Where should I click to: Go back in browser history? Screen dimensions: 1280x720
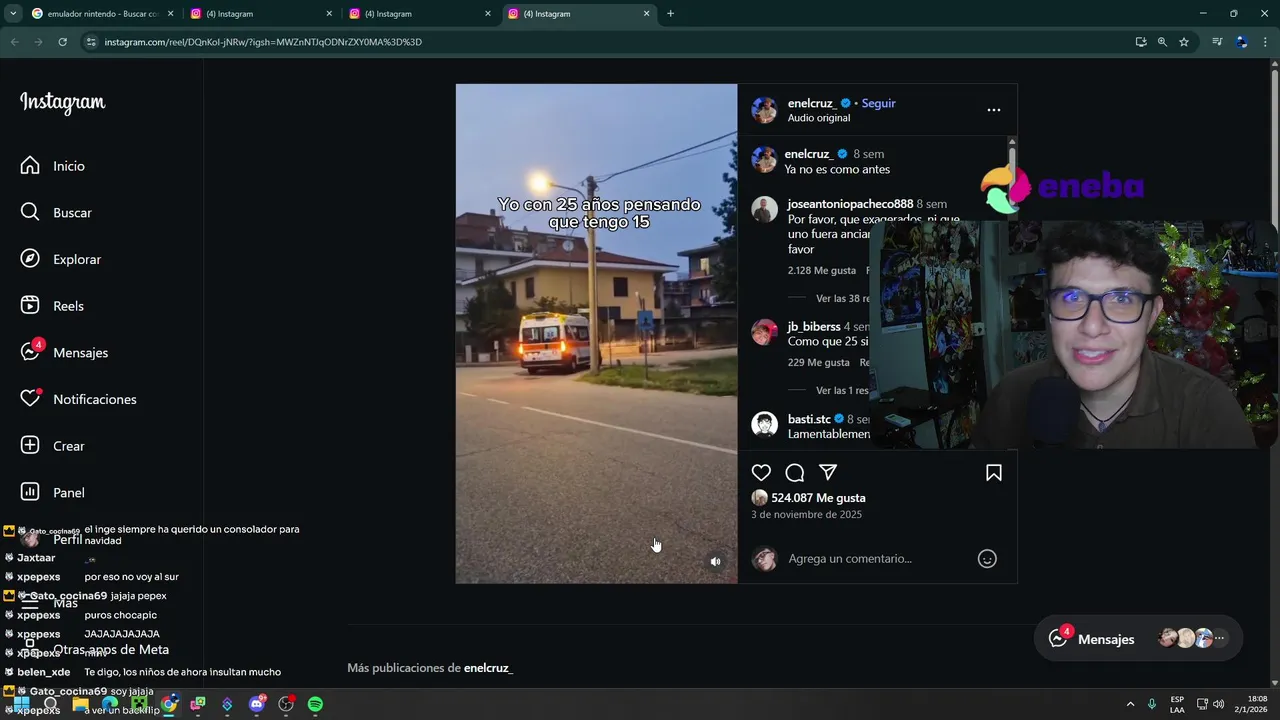point(14,42)
